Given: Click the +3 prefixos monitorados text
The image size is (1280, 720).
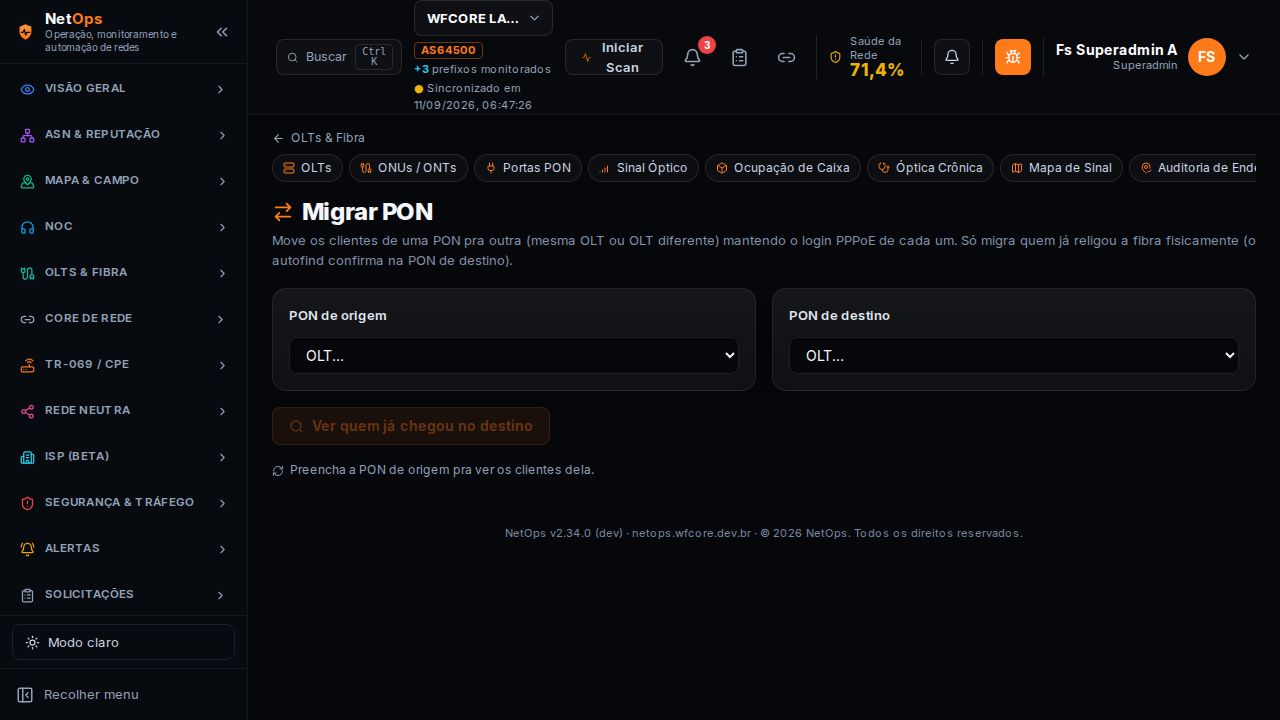Looking at the screenshot, I should [482, 69].
